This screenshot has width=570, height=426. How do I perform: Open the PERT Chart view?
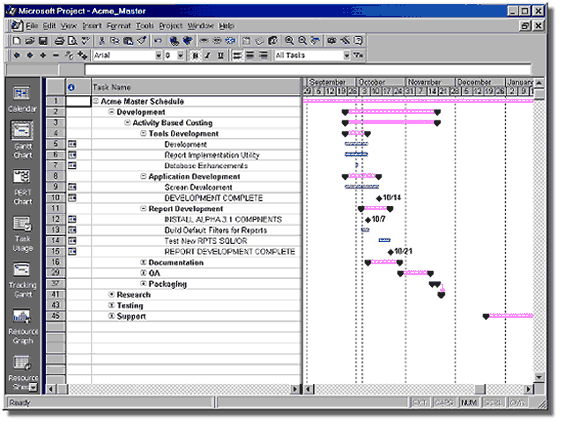(x=22, y=187)
